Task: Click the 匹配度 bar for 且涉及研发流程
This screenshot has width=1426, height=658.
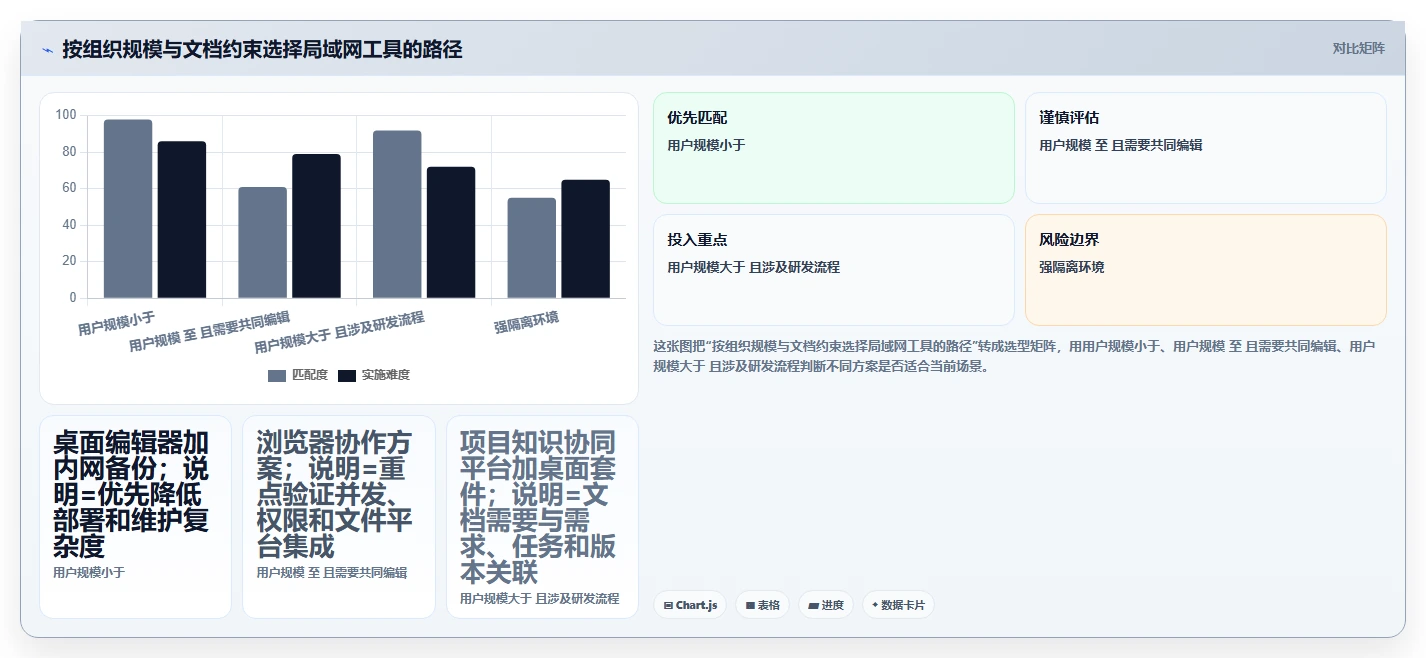Action: 397,214
